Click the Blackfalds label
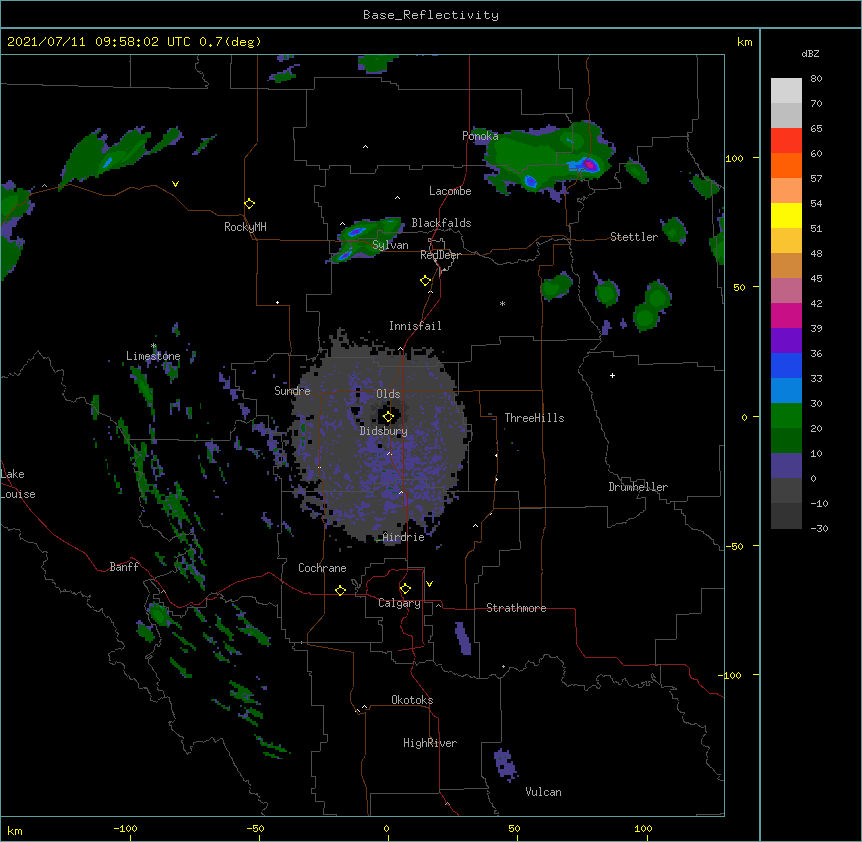The image size is (862, 842). (x=441, y=223)
